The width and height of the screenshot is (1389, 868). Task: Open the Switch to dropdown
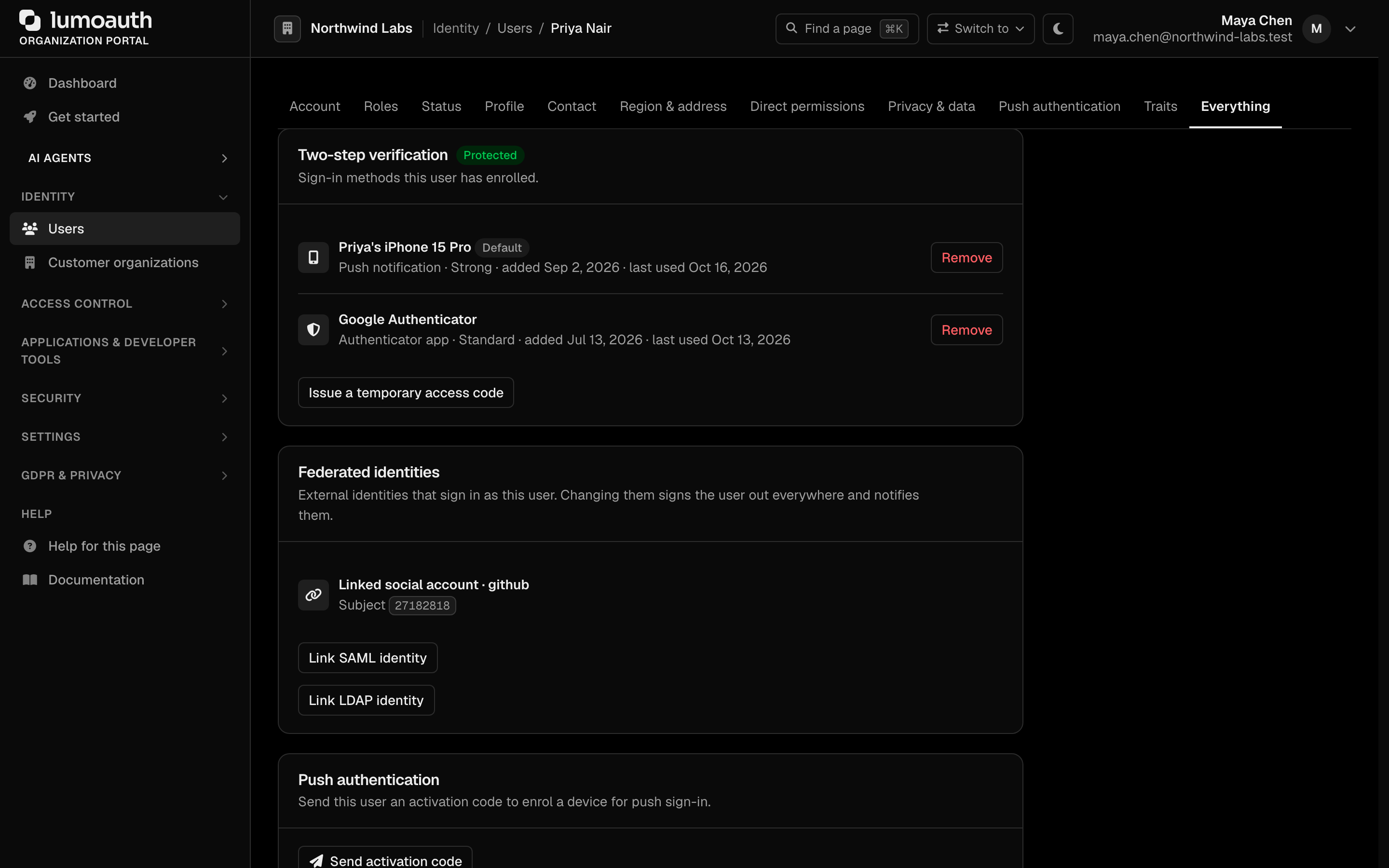click(980, 29)
